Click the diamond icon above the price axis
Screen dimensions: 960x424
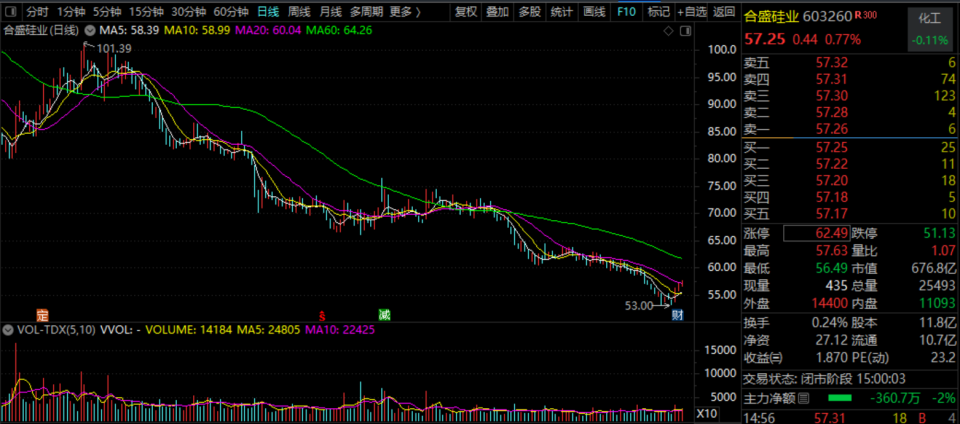[x=670, y=30]
